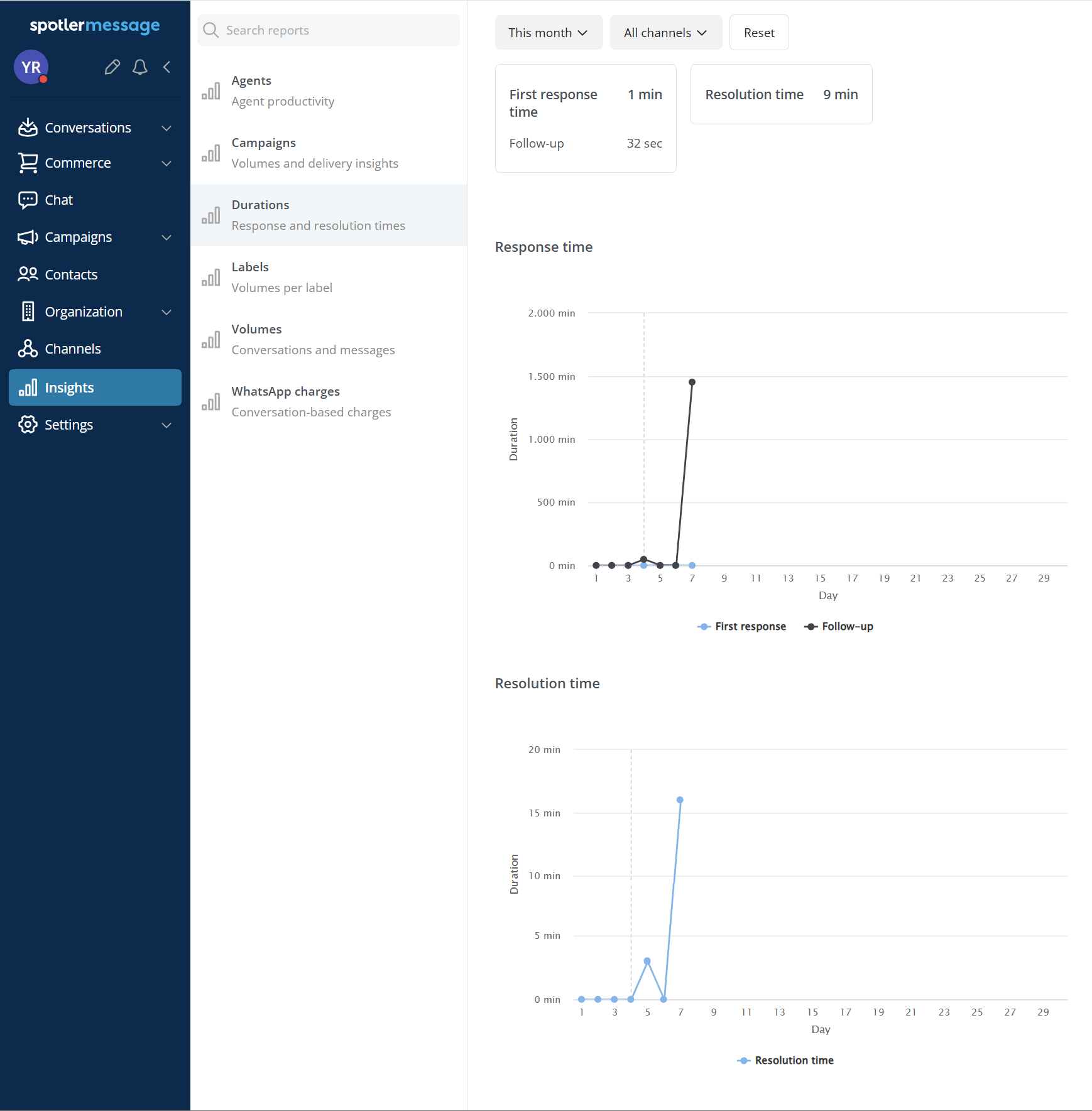Go to Contacts in sidebar

[71, 274]
